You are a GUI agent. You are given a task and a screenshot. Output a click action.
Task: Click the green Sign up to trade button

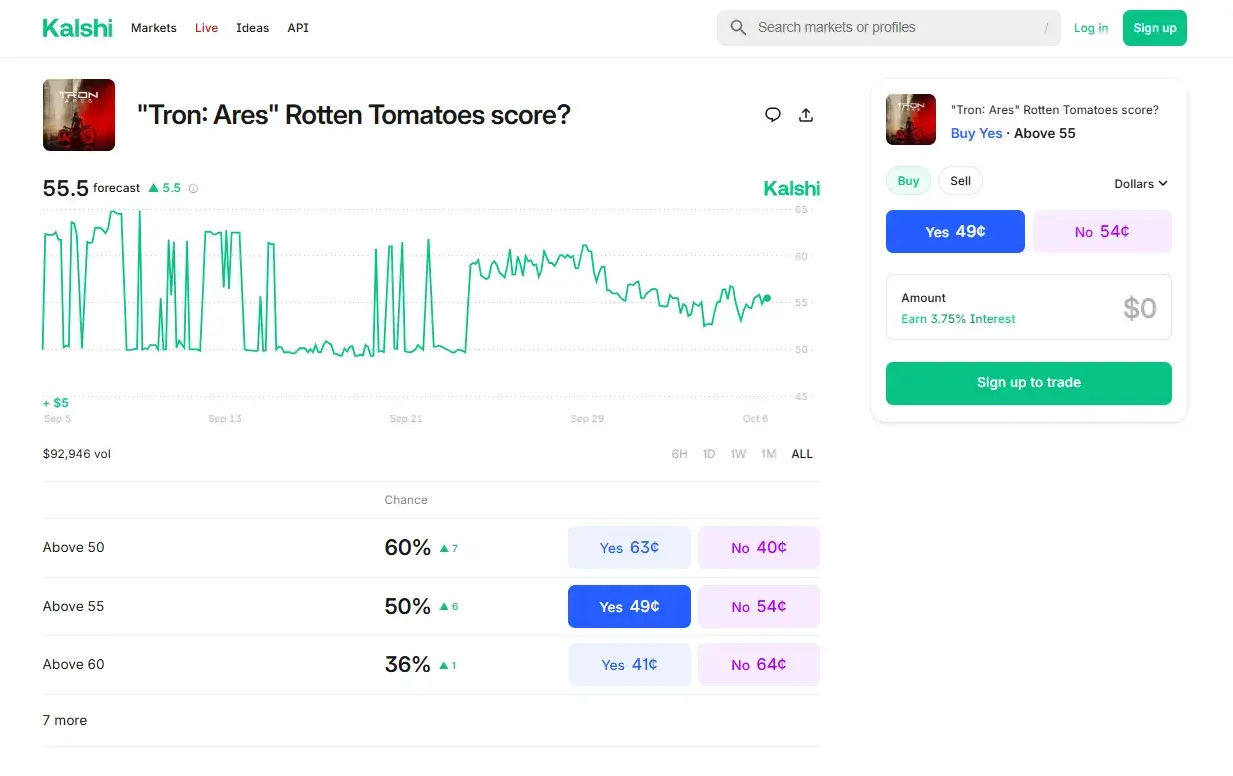coord(1028,383)
